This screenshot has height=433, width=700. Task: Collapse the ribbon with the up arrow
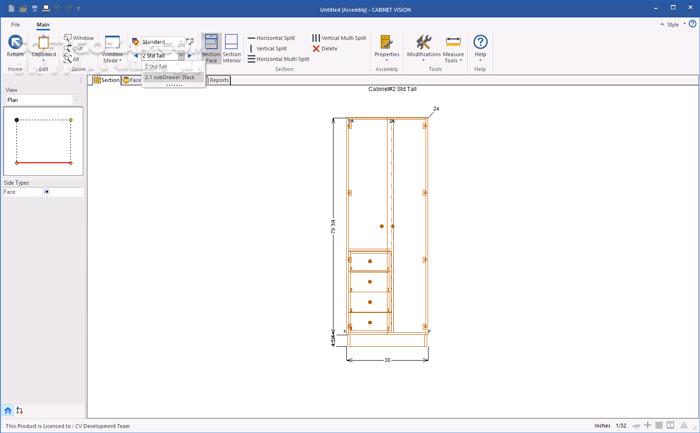662,24
